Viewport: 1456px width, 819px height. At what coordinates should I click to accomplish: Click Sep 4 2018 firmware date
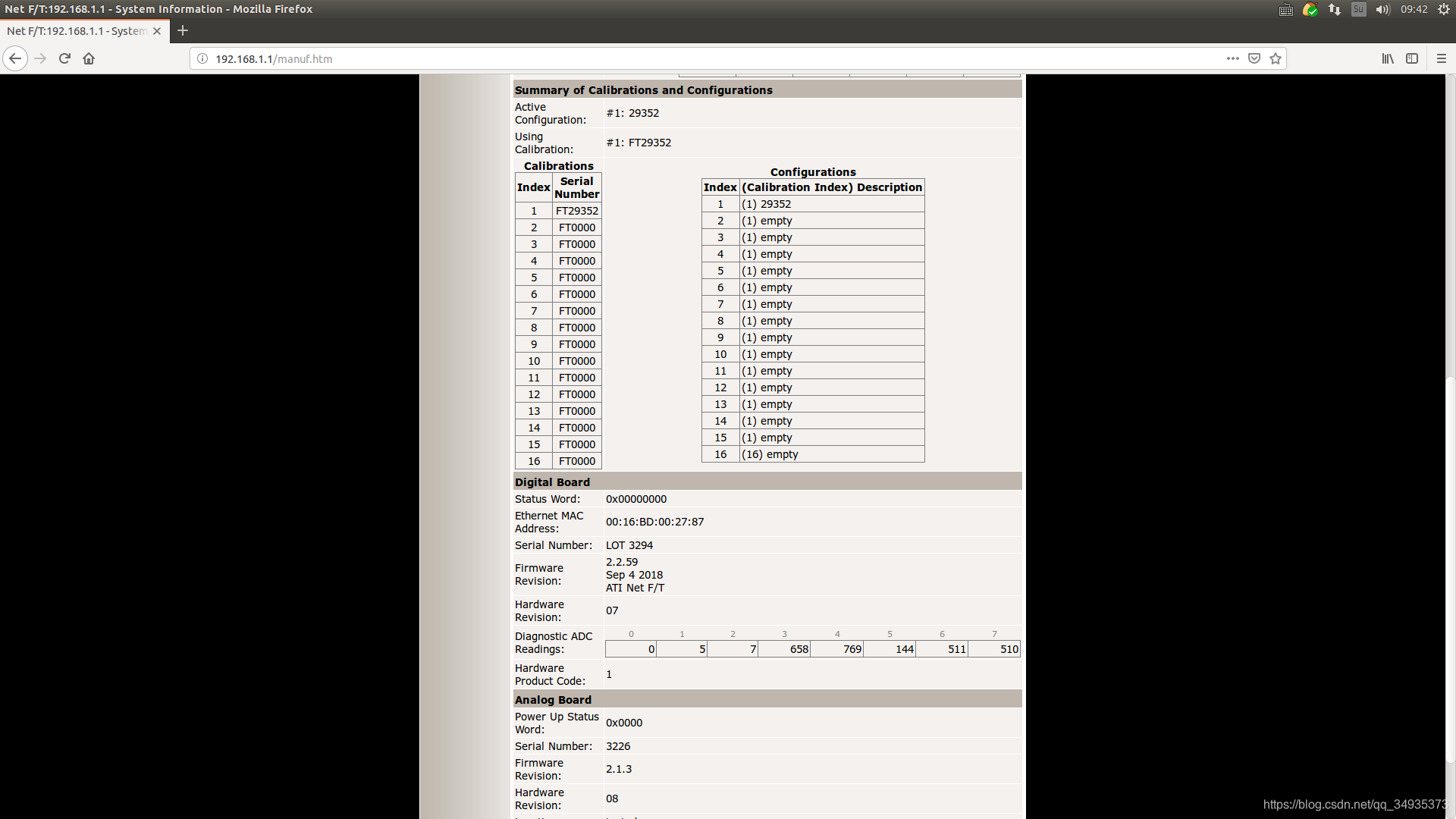(634, 575)
